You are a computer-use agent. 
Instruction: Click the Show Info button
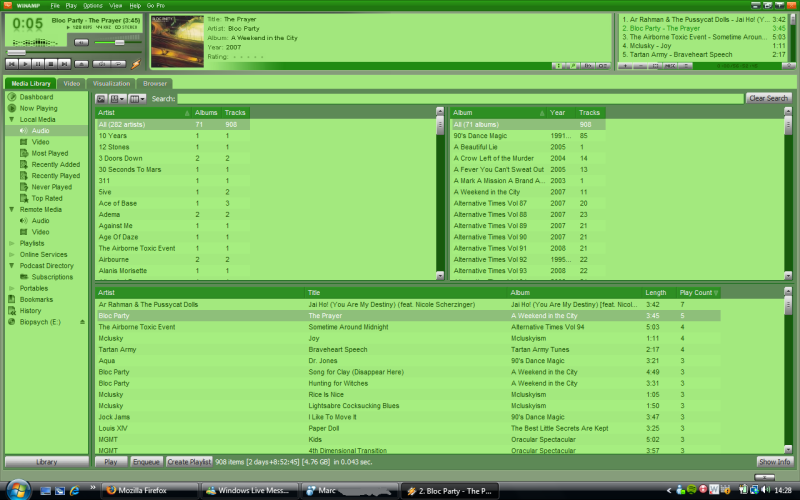tap(774, 462)
